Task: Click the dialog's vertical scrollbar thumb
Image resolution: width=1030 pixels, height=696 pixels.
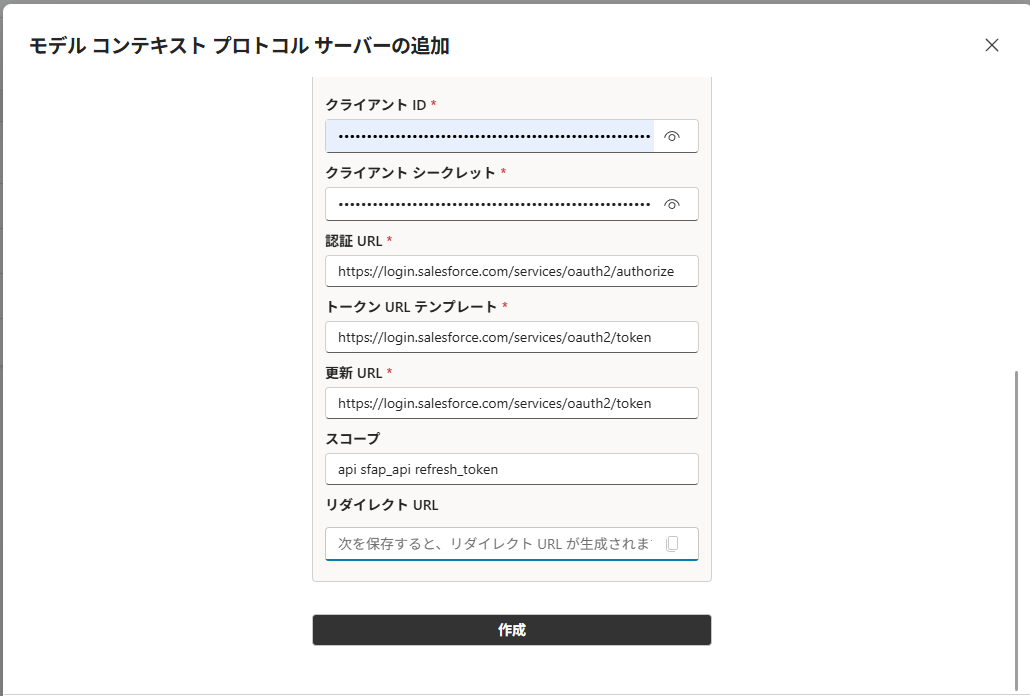Action: (1016, 529)
